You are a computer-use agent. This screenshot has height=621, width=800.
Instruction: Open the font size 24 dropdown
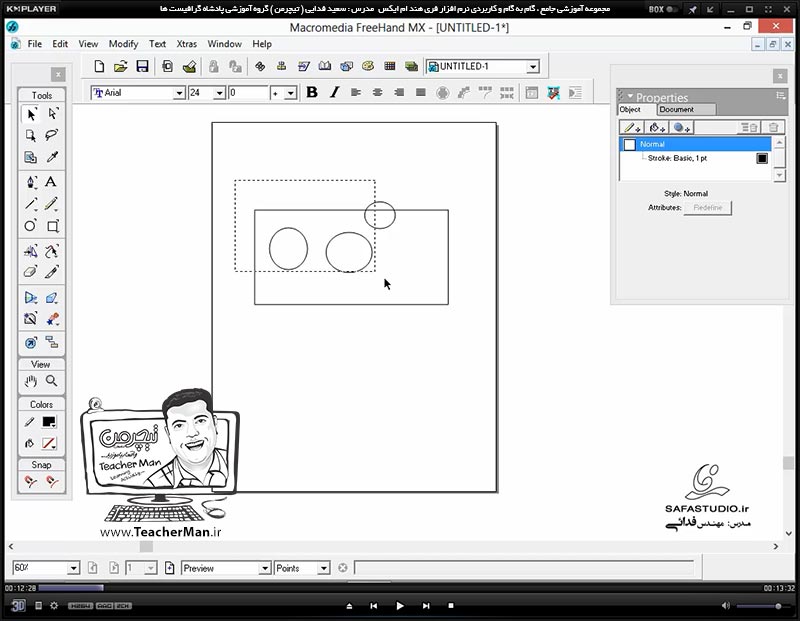pyautogui.click(x=219, y=93)
